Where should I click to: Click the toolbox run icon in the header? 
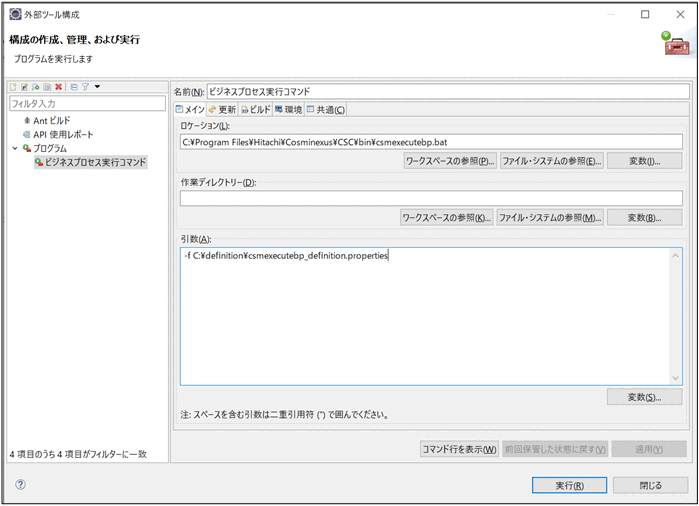(676, 44)
